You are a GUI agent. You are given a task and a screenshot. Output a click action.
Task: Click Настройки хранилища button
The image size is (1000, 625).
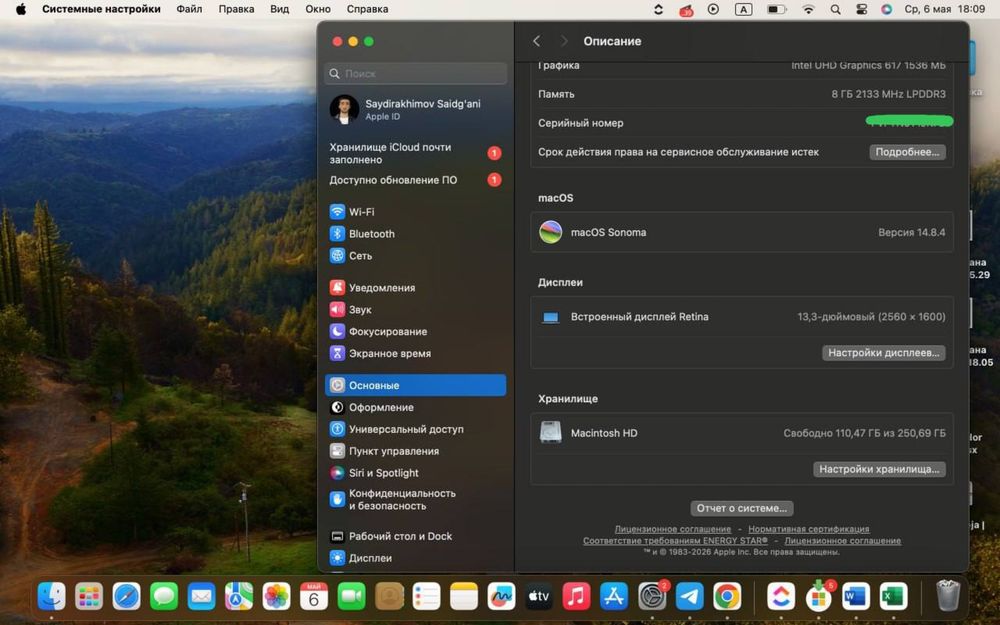pyautogui.click(x=879, y=469)
